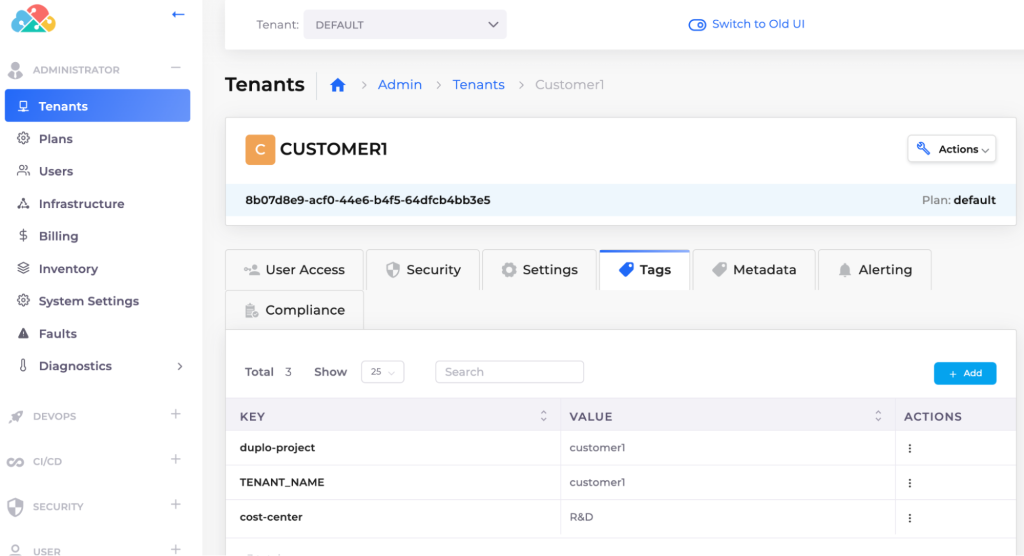
Task: Sort the table by VALUE column
Action: point(878,416)
